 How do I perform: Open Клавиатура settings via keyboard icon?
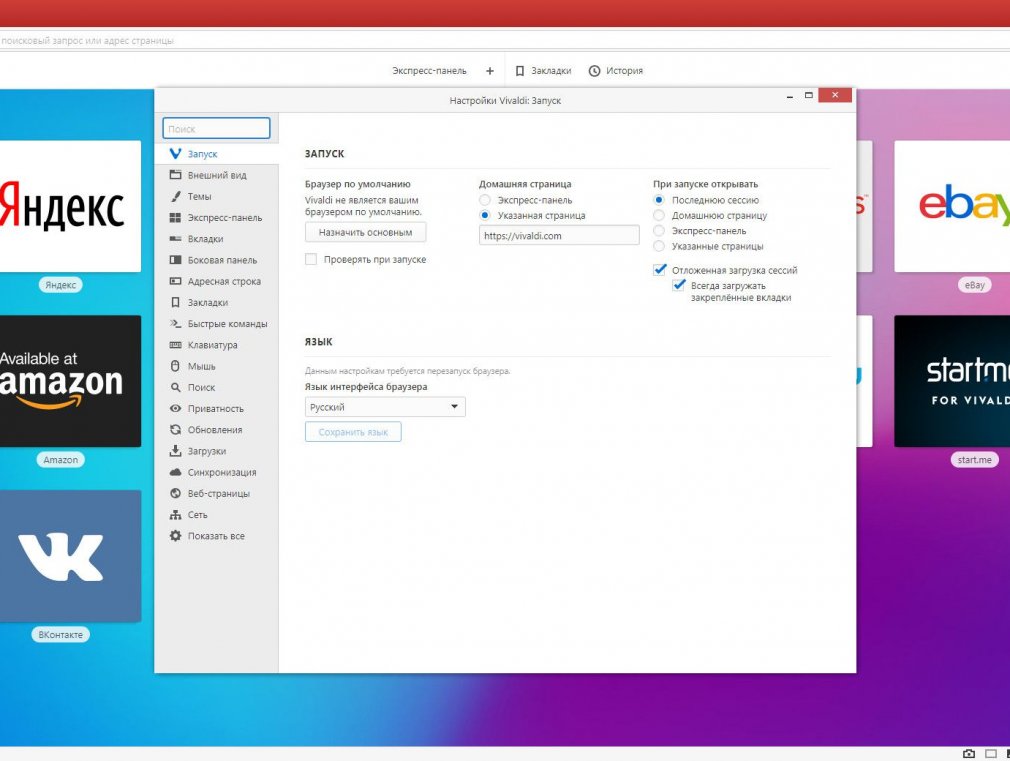tap(175, 345)
